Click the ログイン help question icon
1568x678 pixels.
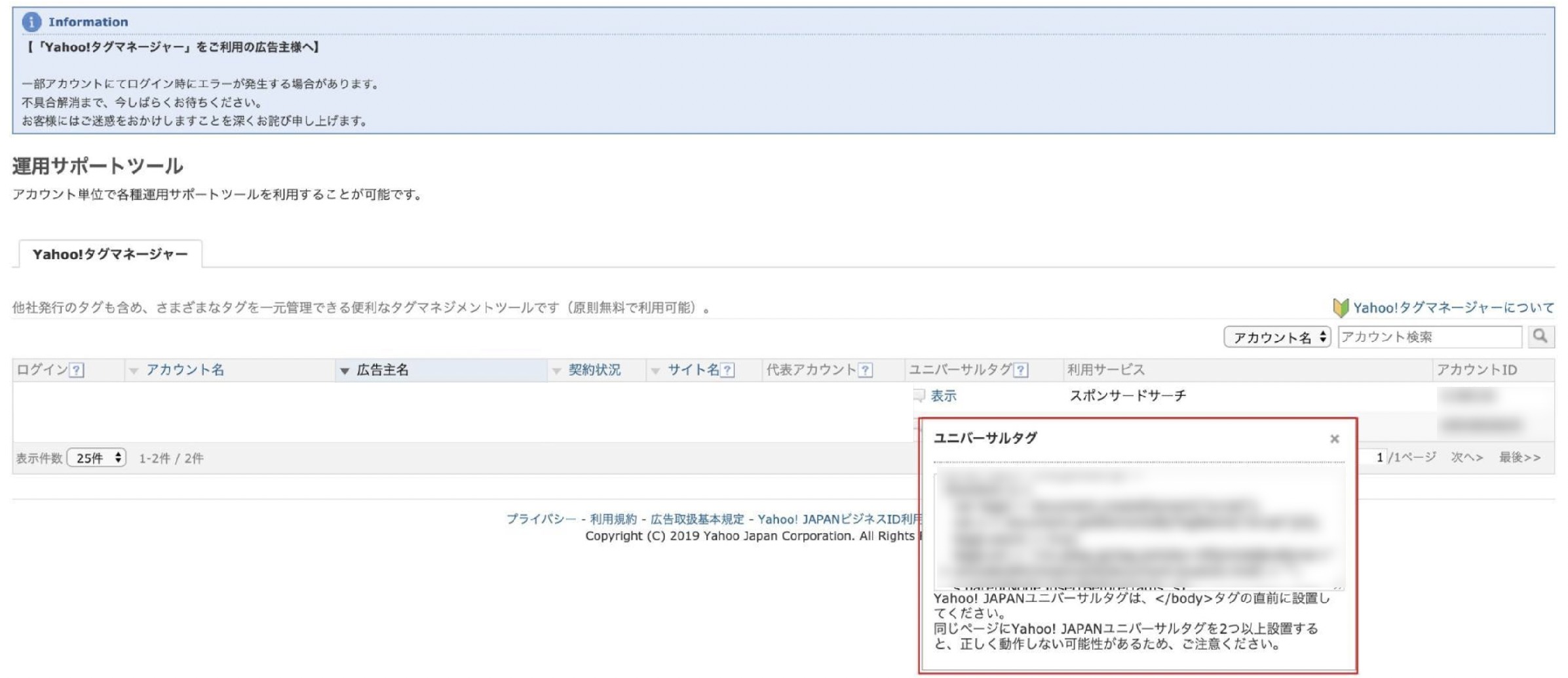click(x=77, y=370)
